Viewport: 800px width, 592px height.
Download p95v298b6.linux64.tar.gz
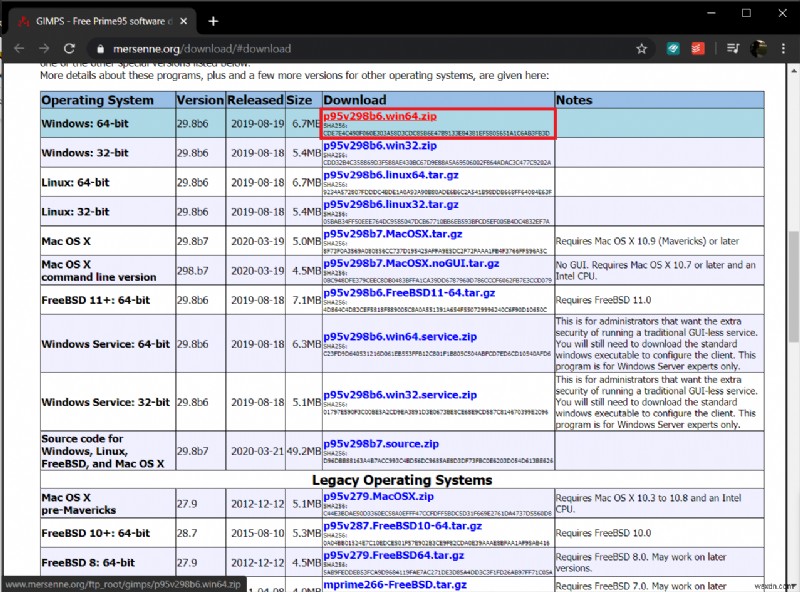pyautogui.click(x=390, y=175)
